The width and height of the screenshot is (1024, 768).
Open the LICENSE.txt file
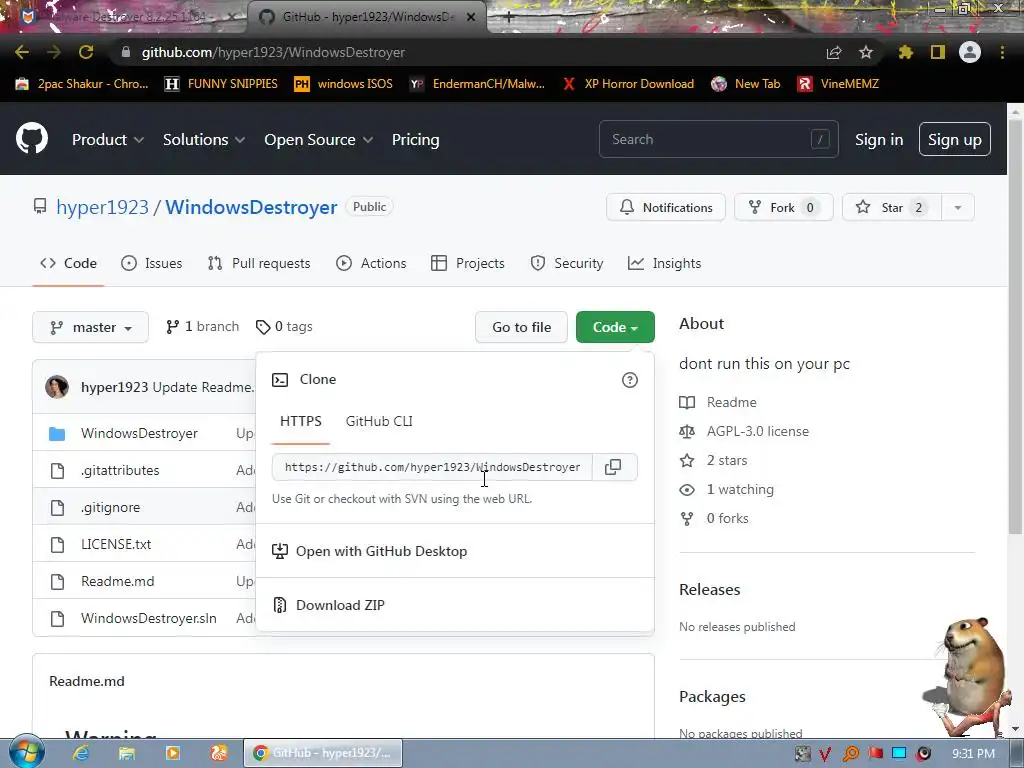tap(116, 544)
